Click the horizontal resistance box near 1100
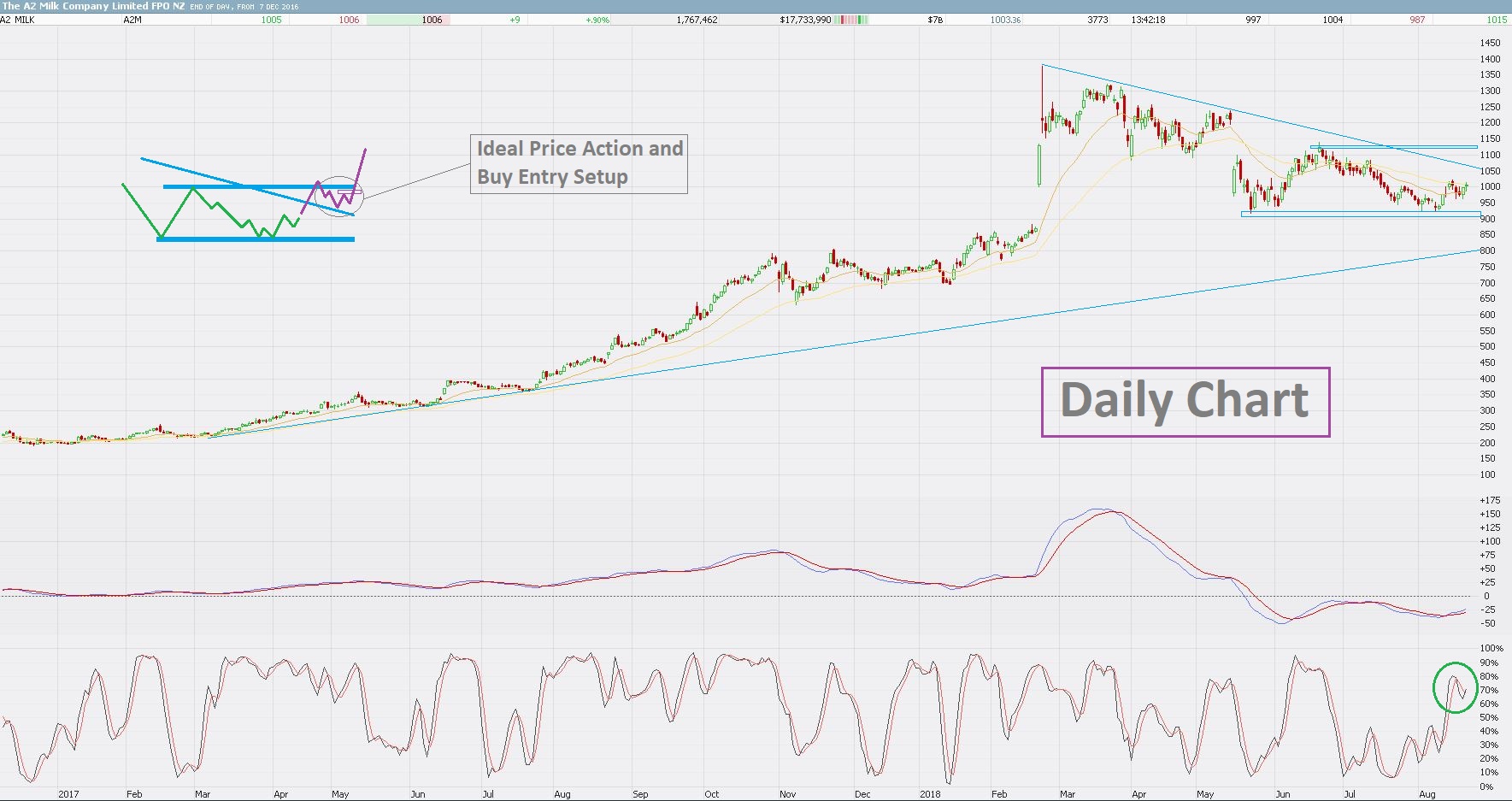1512x801 pixels. click(1393, 147)
